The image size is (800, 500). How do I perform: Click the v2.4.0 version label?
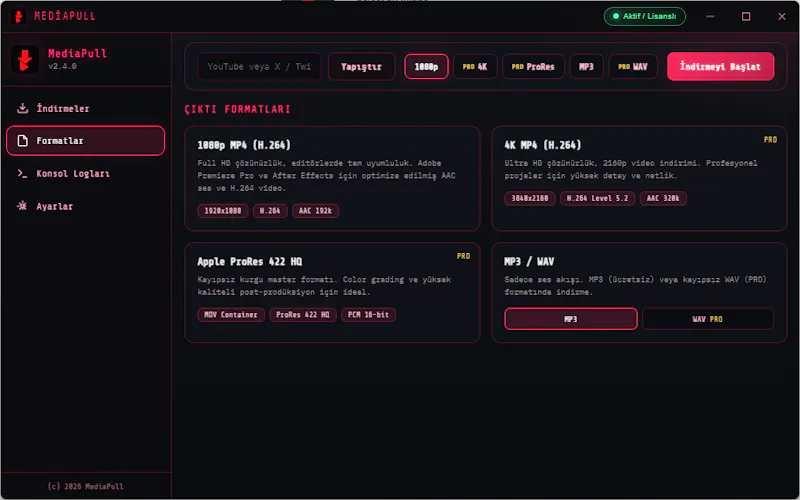tap(62, 66)
